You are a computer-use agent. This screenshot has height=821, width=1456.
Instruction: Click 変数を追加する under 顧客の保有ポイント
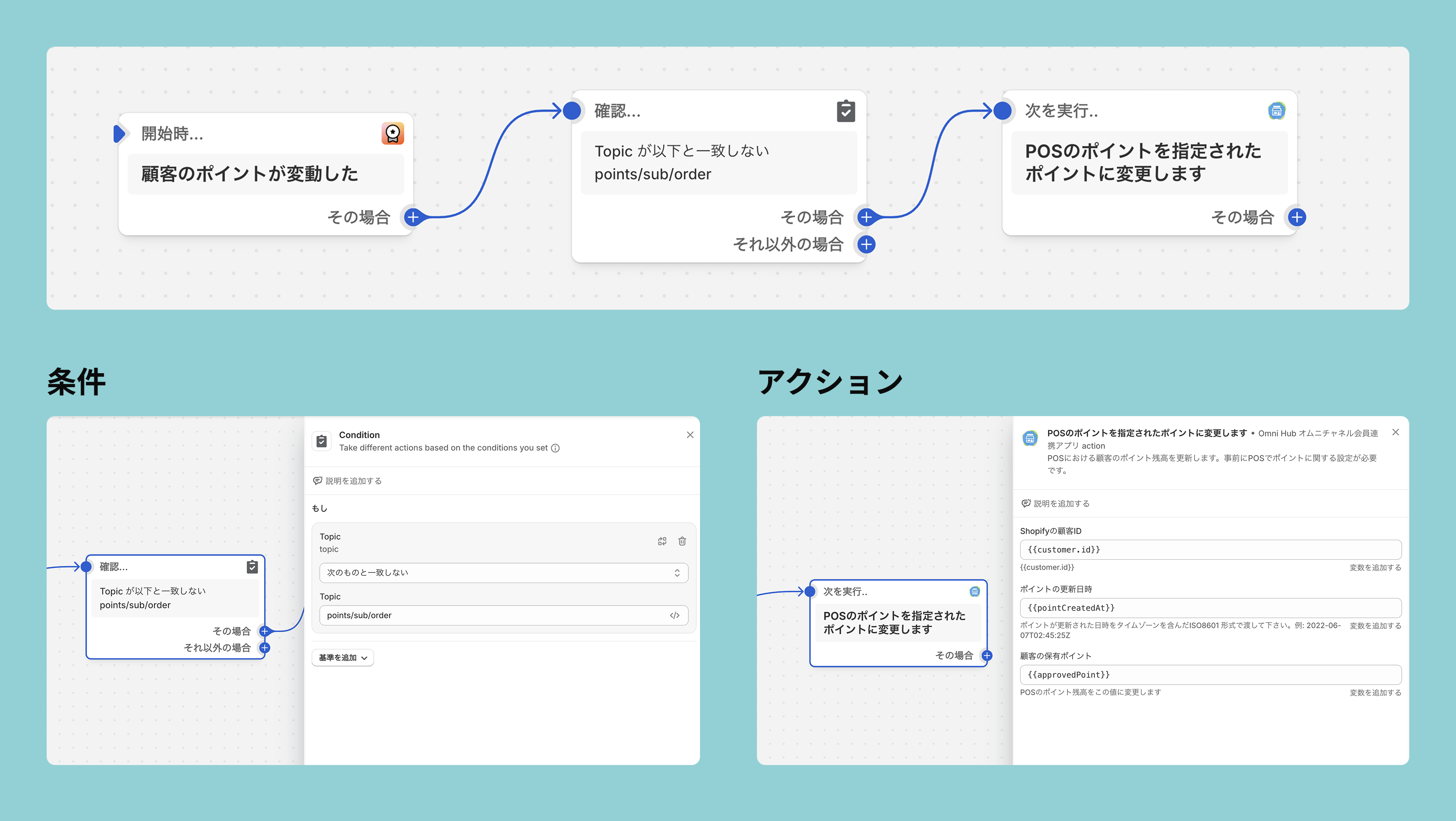tap(1375, 693)
